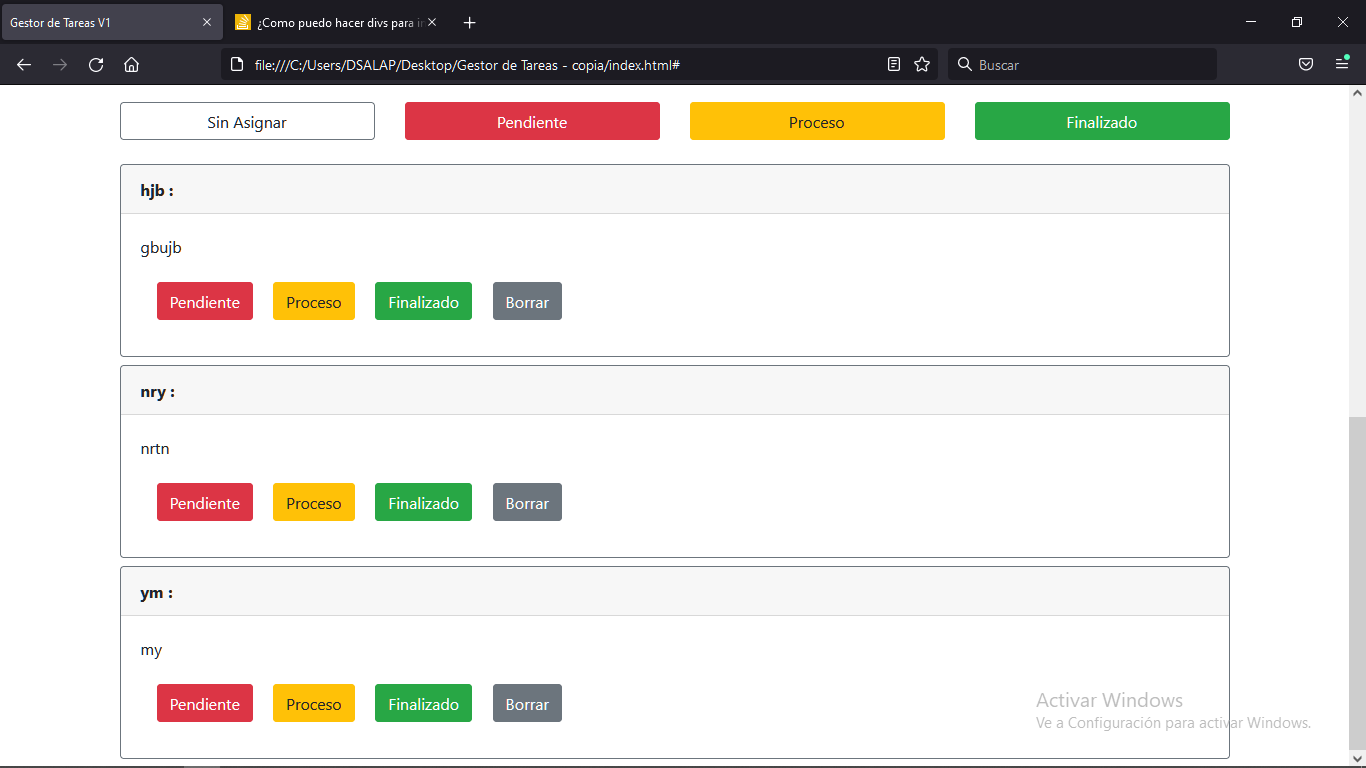Delete task hjb with Borrar
The image size is (1366, 768).
tap(527, 302)
